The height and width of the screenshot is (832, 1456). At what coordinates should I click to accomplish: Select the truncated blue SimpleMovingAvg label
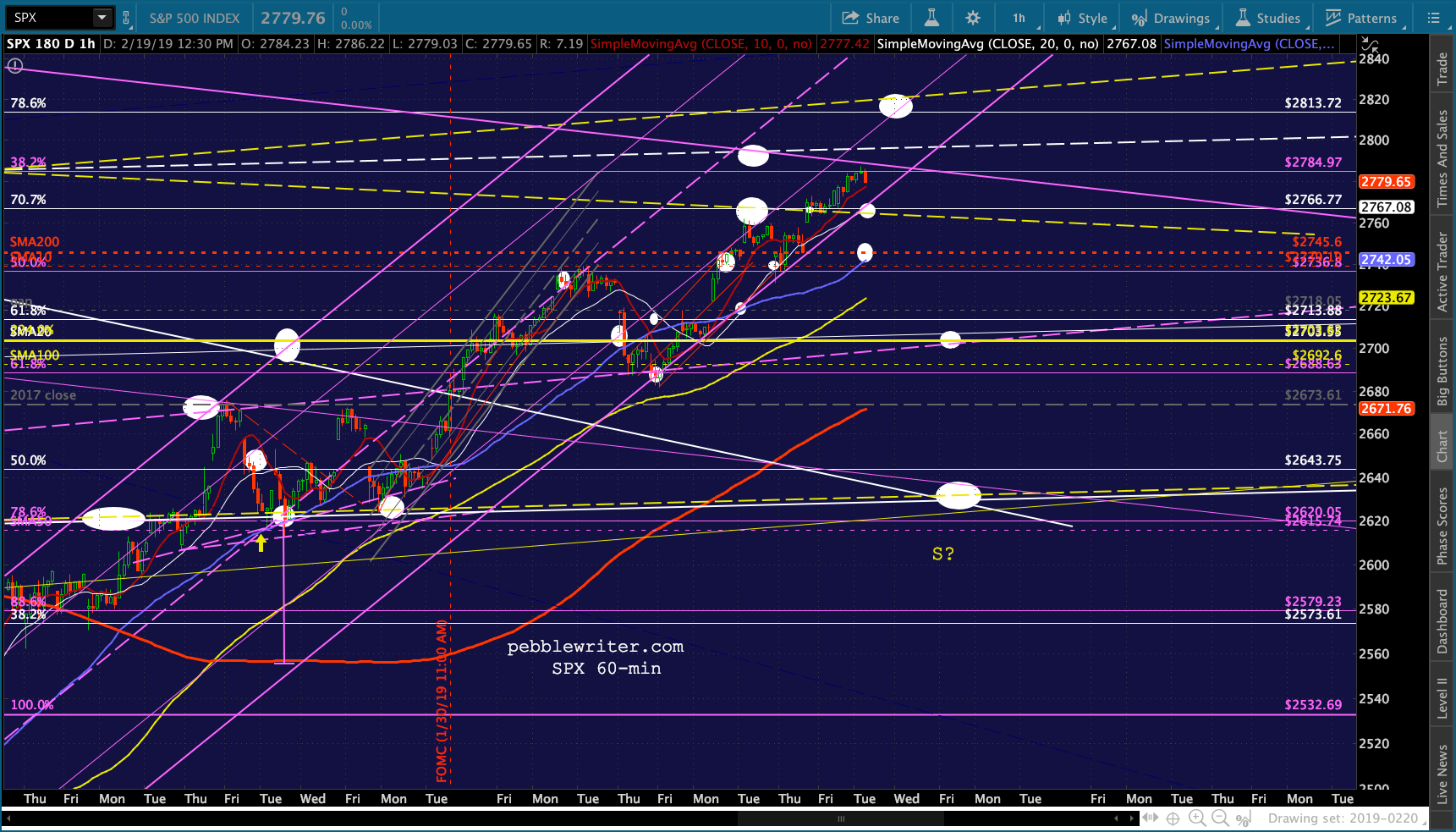[1249, 44]
